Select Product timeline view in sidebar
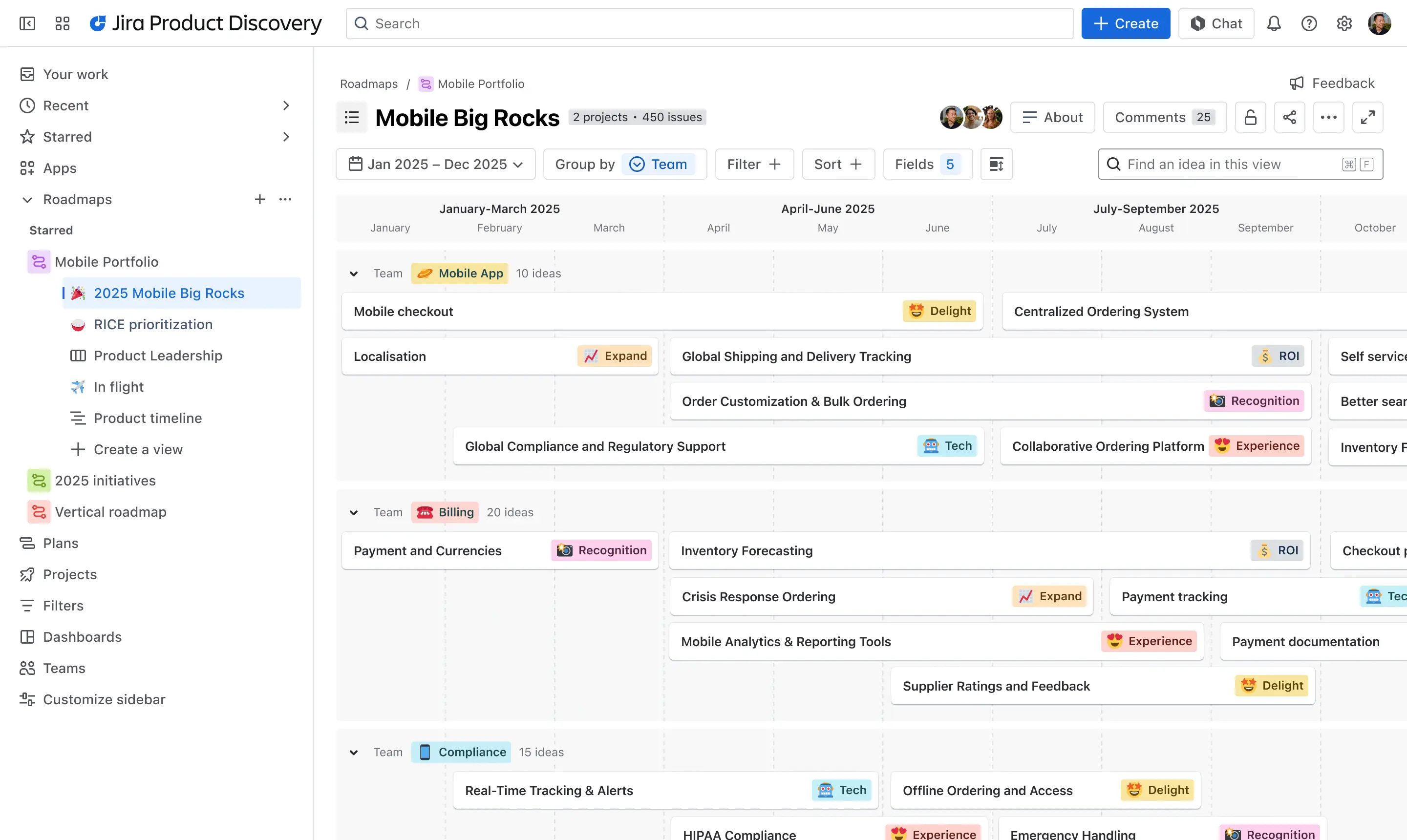The width and height of the screenshot is (1407, 840). click(x=147, y=418)
